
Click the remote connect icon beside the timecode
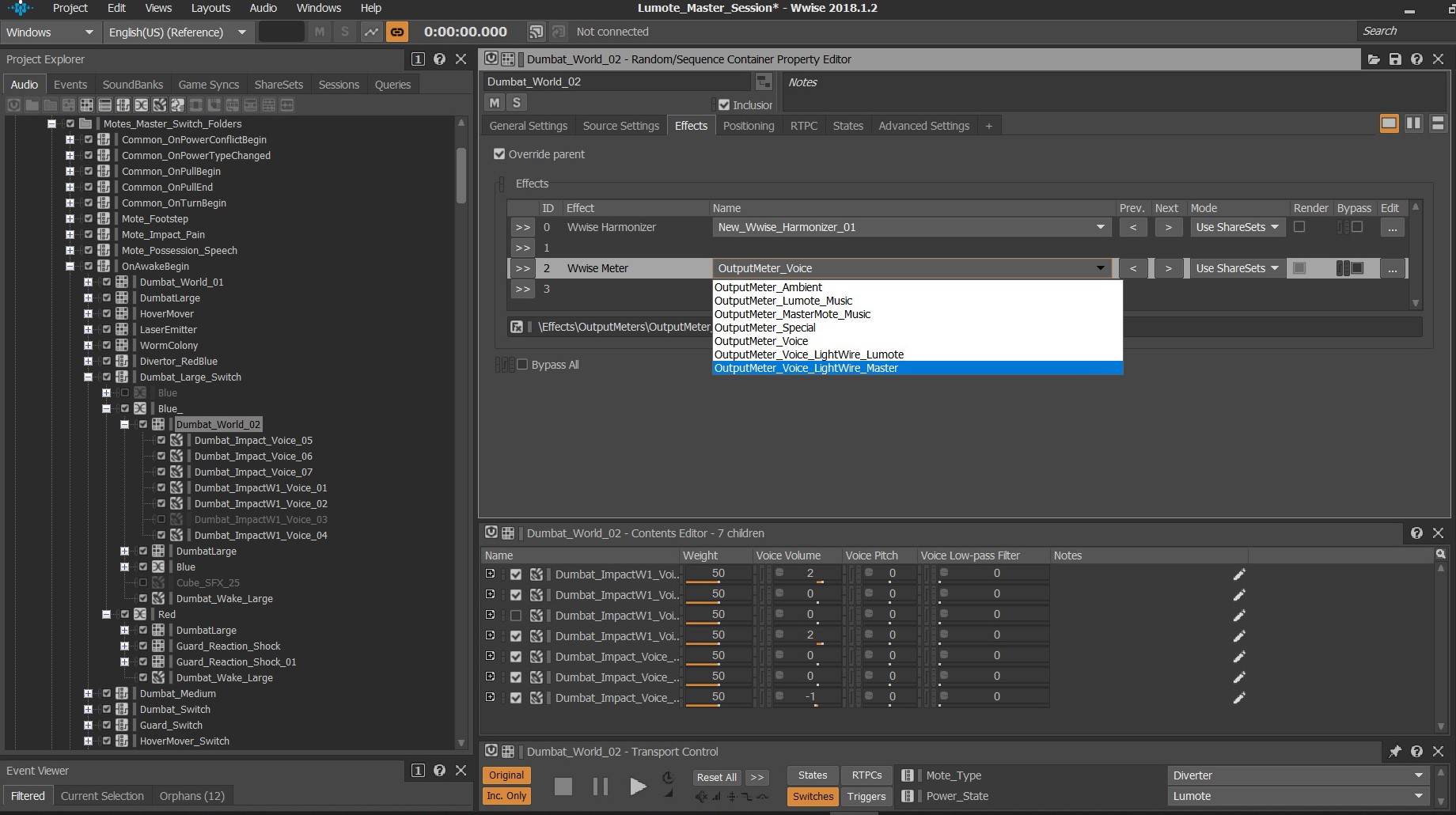click(537, 32)
